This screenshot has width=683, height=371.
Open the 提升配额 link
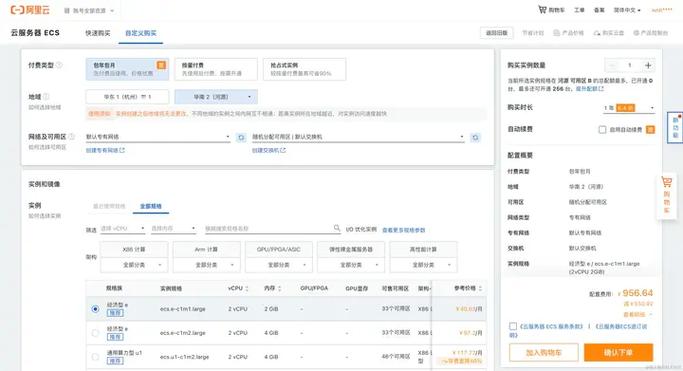590,88
